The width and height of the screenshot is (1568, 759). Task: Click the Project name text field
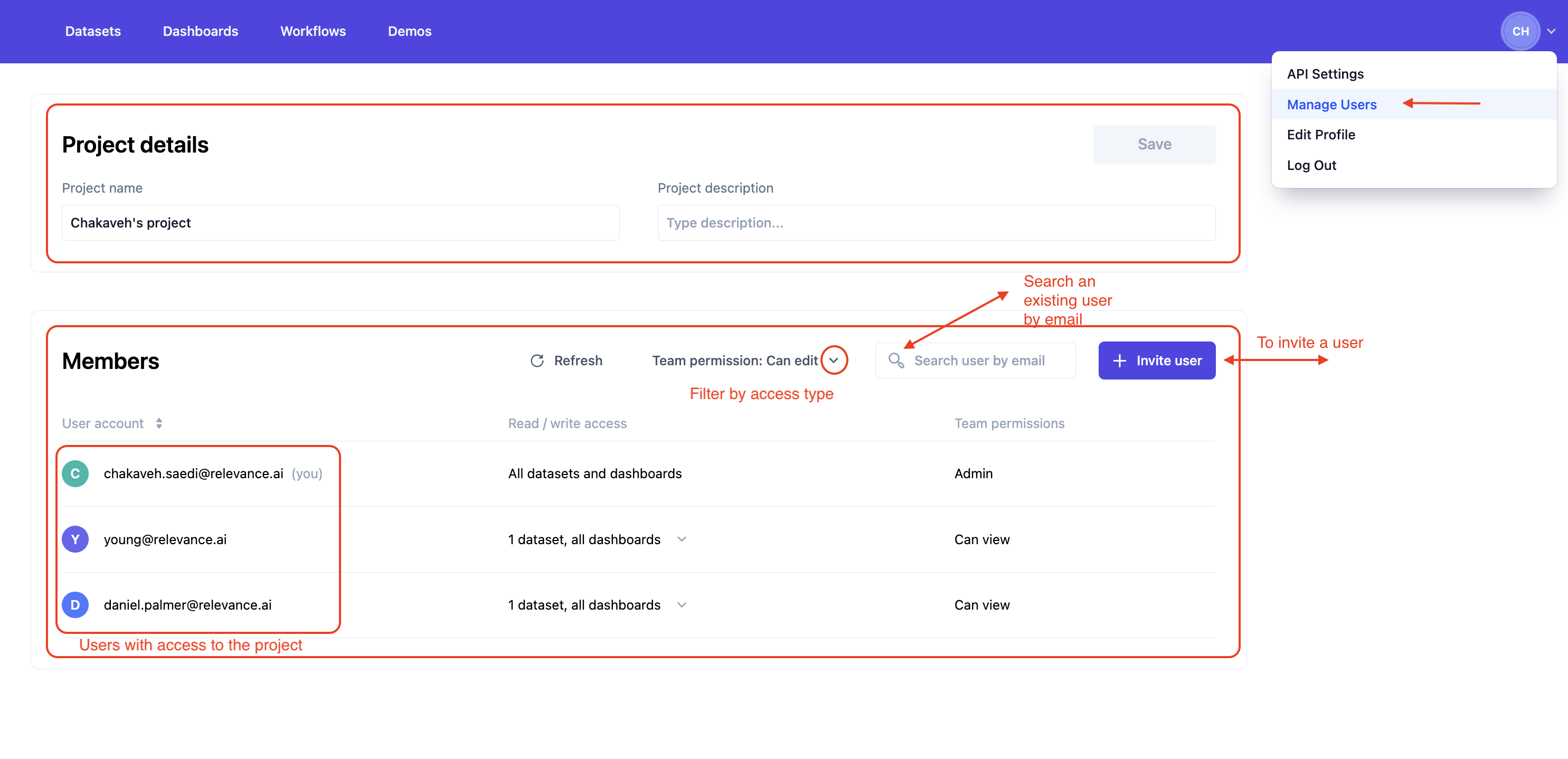point(340,223)
